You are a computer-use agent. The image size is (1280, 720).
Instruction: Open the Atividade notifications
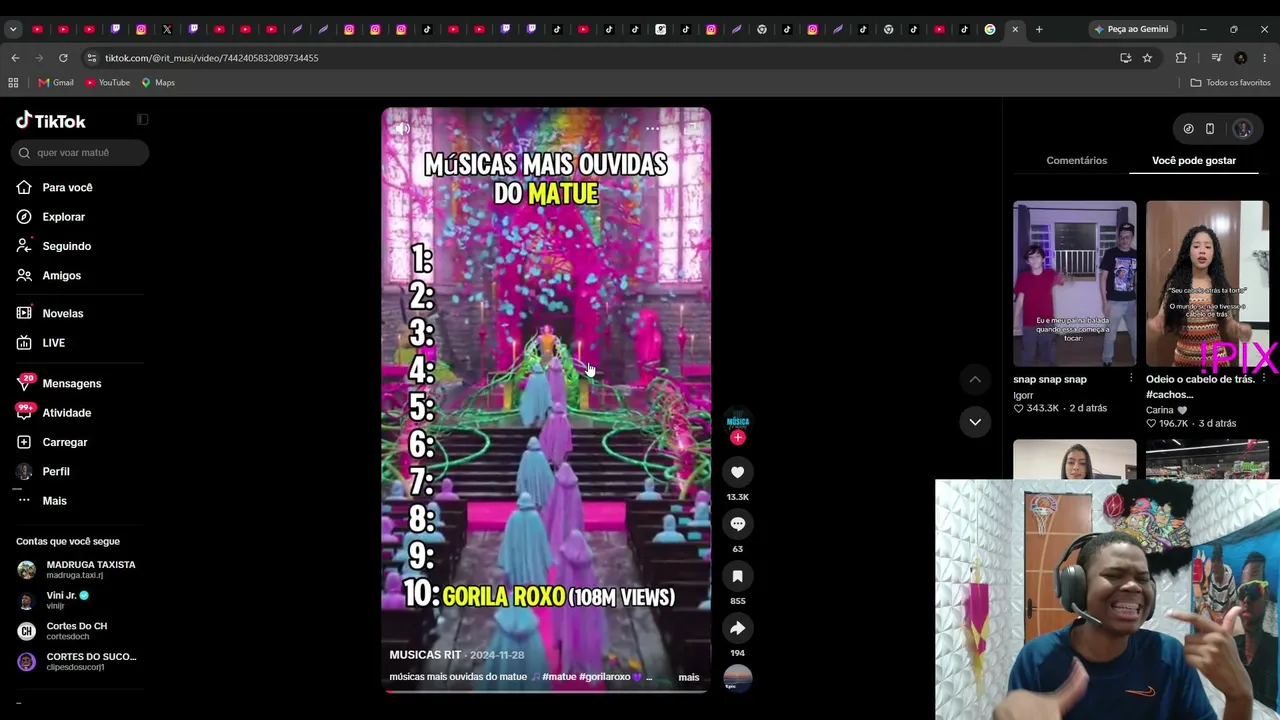click(66, 413)
